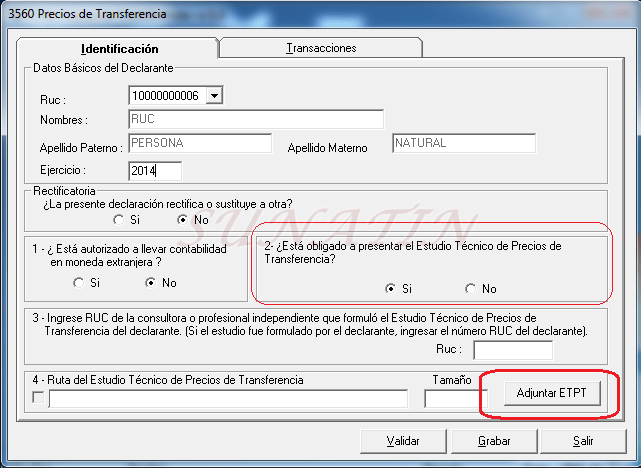The image size is (641, 468).
Task: Select Si for Estudio Técnico obligation
Action: pos(391,289)
